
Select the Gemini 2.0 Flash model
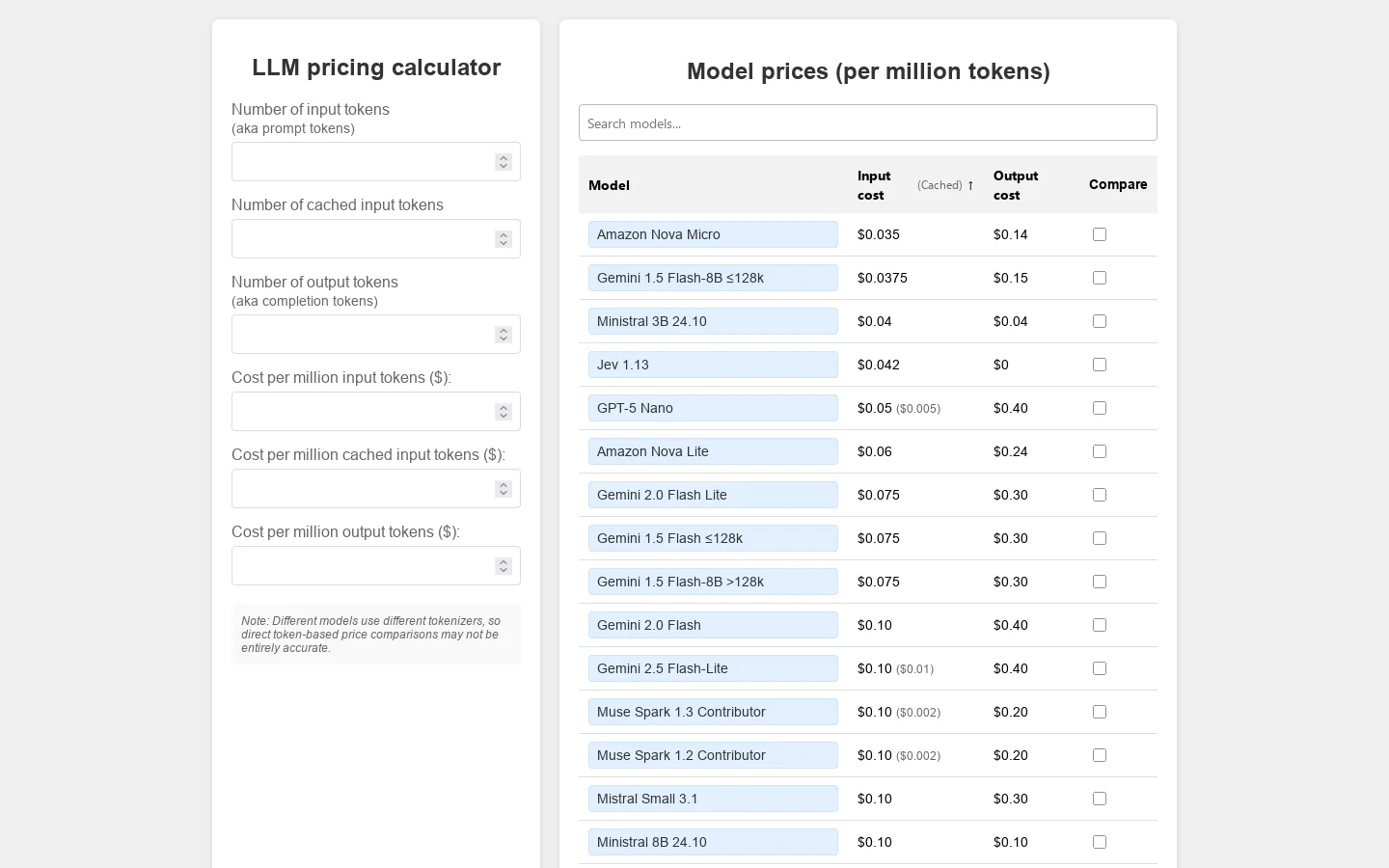click(x=713, y=625)
